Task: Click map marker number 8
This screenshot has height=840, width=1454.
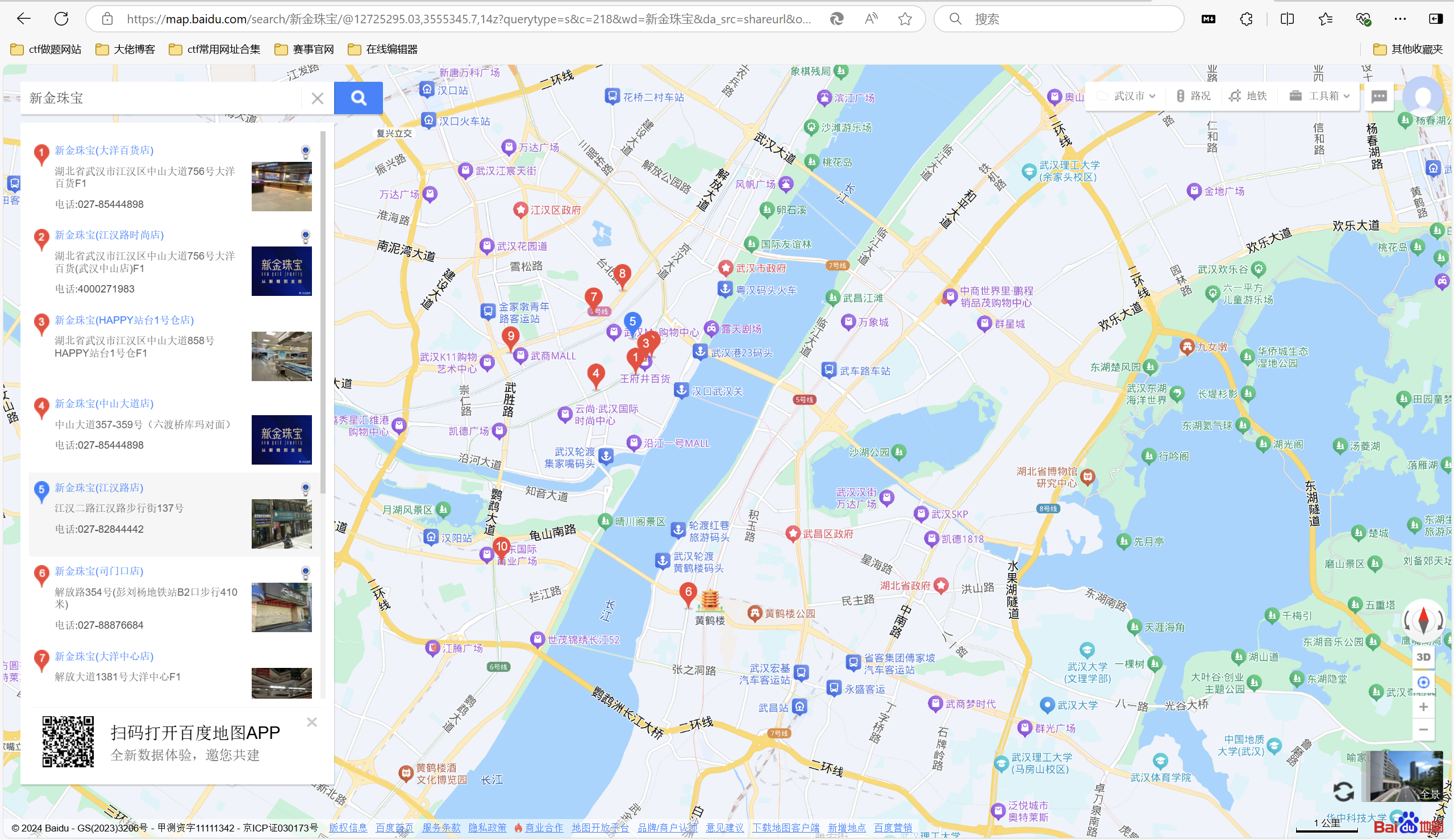Action: click(x=622, y=275)
